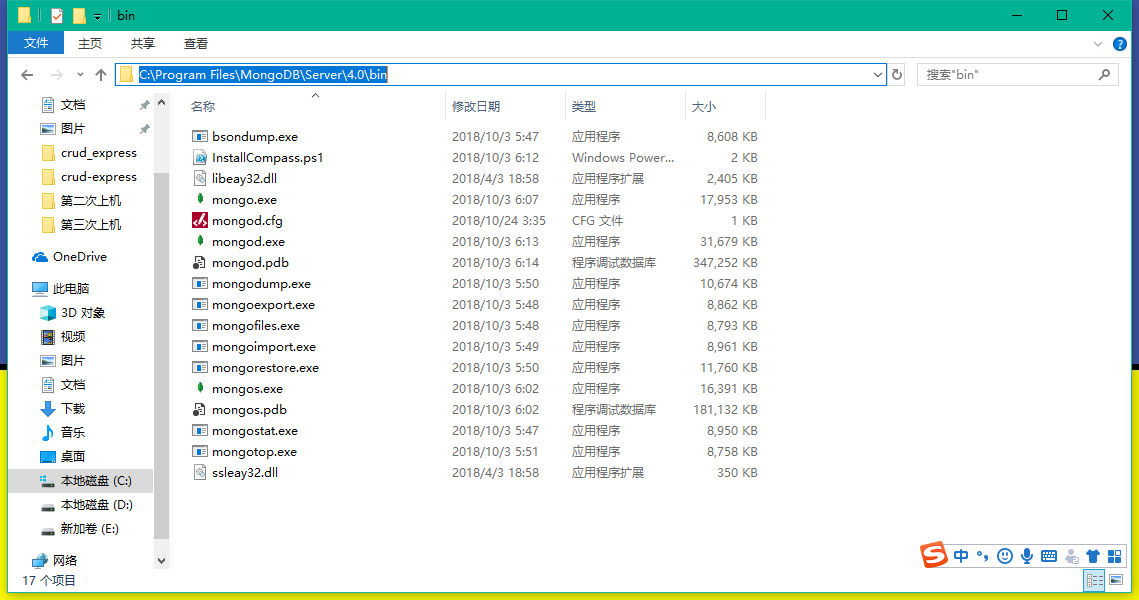Open Sogou skin shirt icon
This screenshot has height=600, width=1139.
(1093, 556)
